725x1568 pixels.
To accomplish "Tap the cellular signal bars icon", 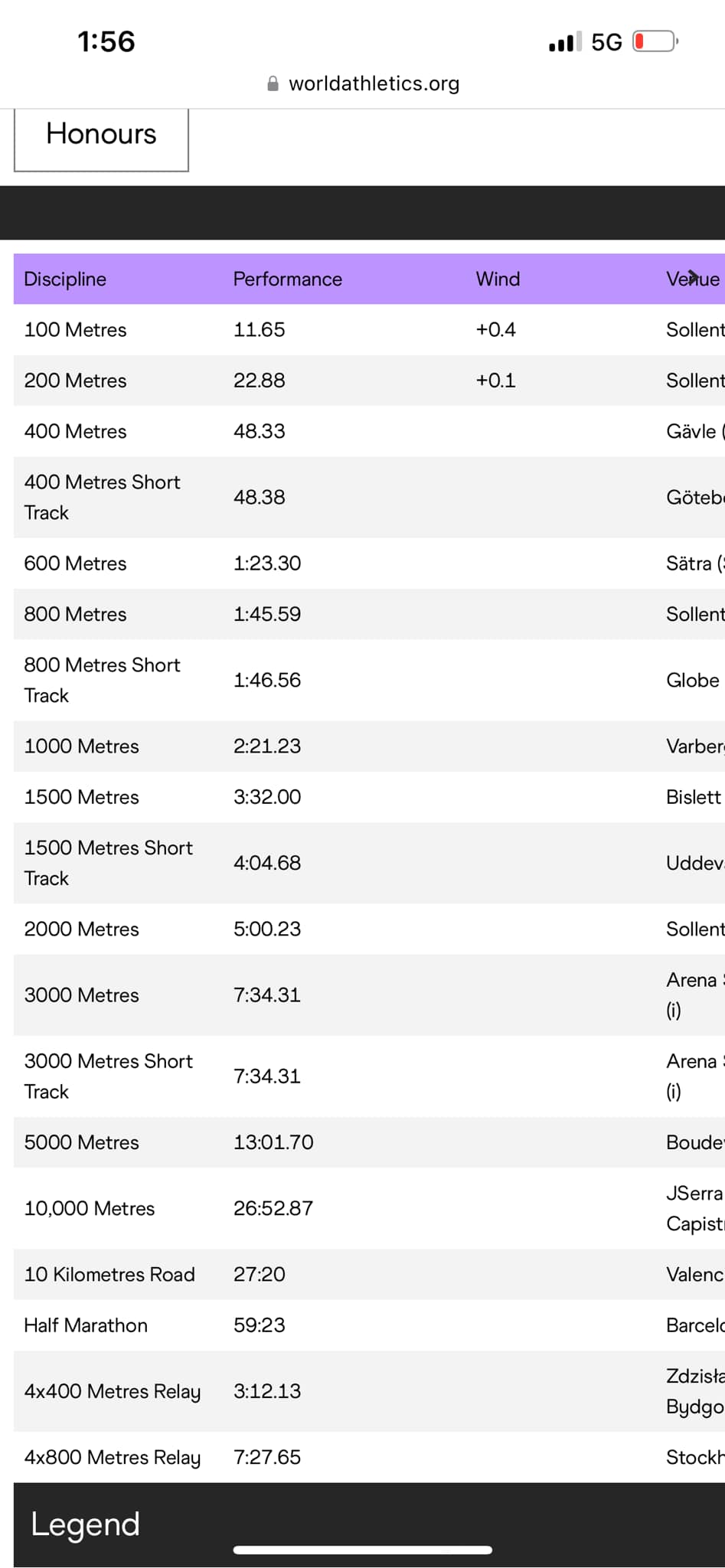I will (x=565, y=41).
